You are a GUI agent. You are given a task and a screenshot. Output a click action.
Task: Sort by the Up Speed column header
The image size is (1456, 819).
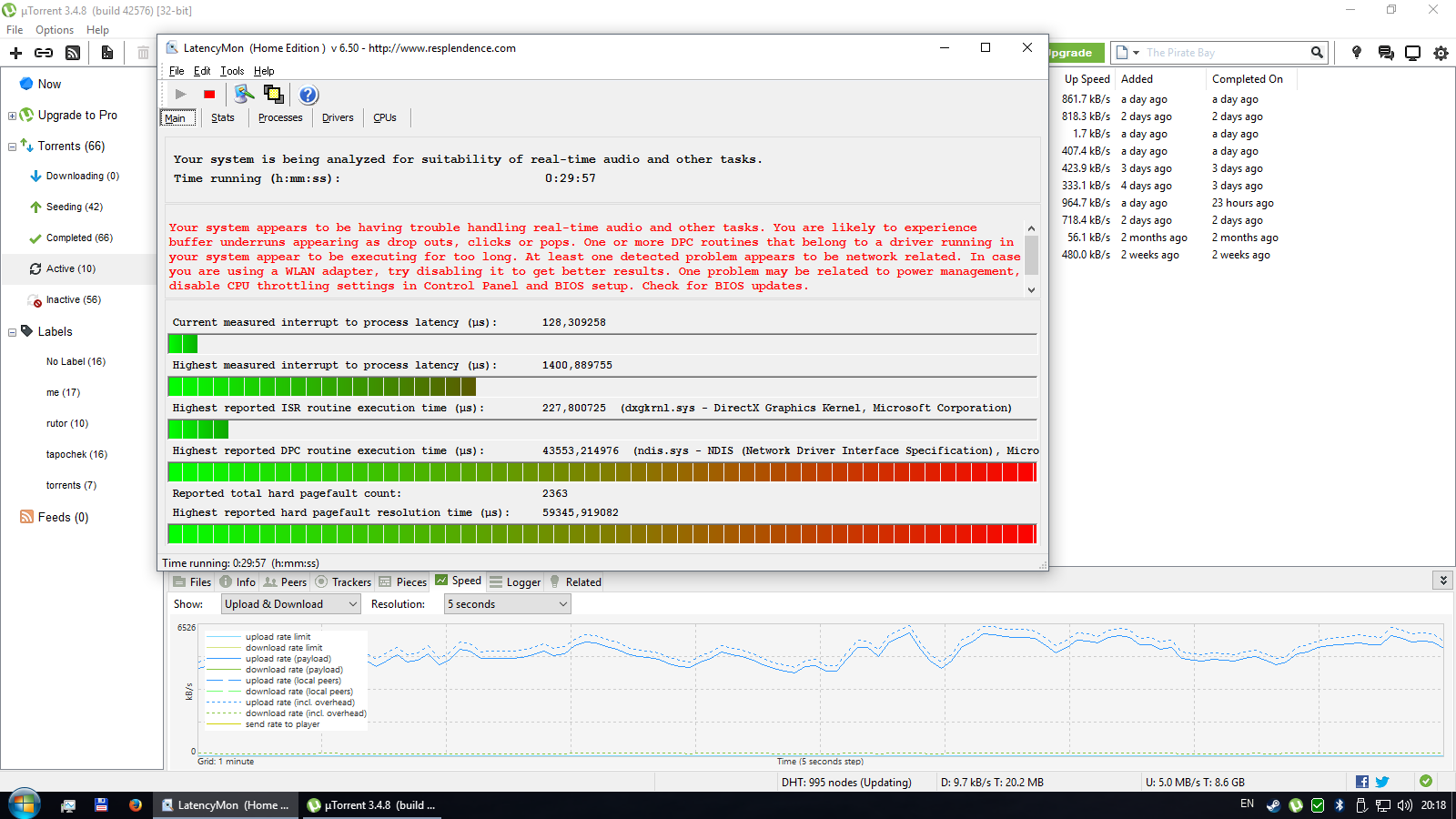1087,79
